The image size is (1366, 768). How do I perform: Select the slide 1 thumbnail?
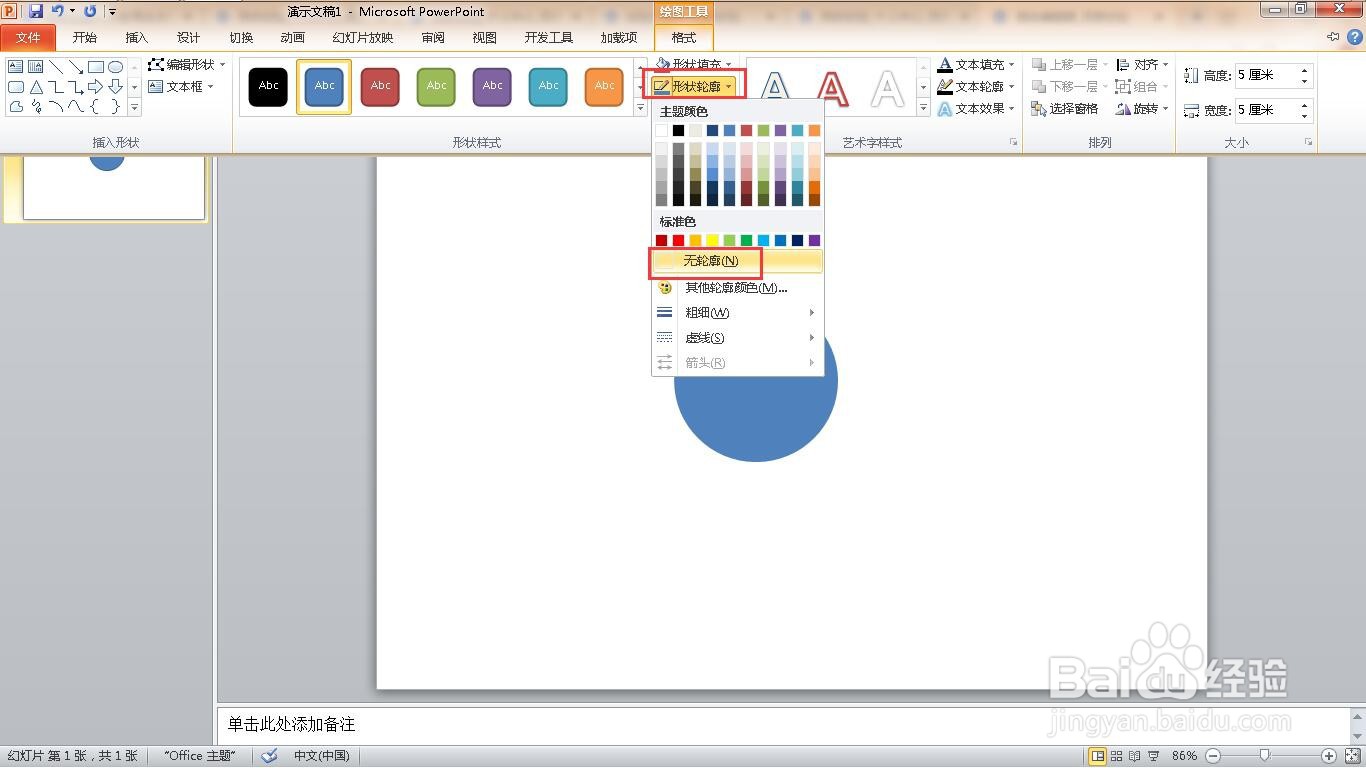[114, 187]
